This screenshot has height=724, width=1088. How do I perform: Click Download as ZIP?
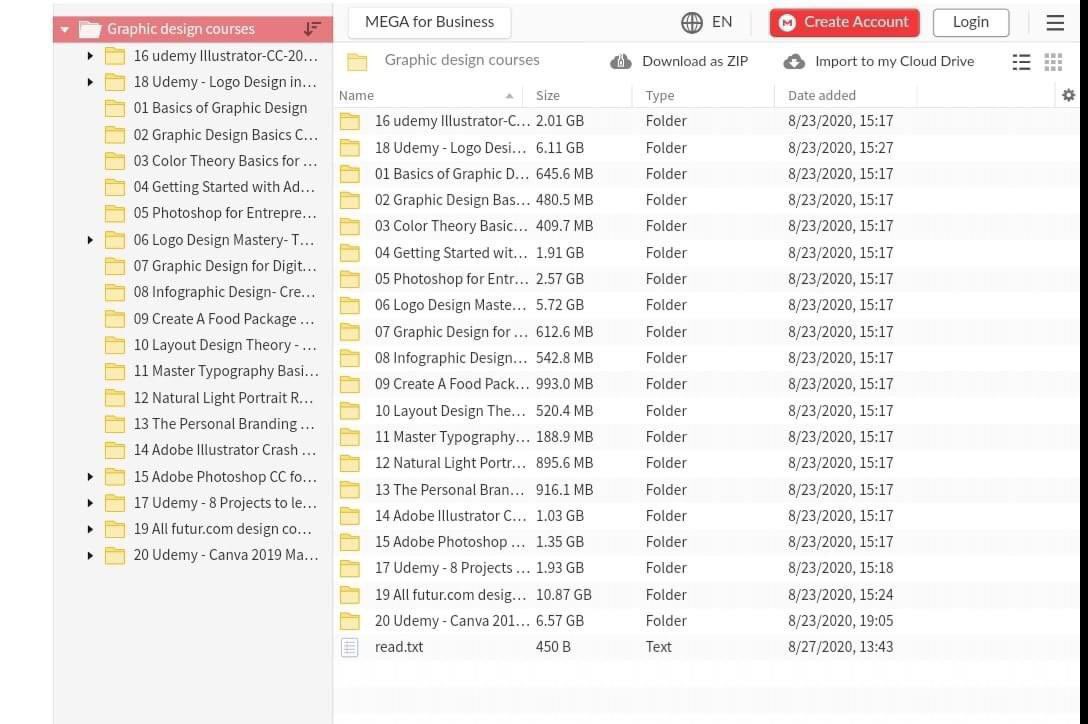pos(695,62)
